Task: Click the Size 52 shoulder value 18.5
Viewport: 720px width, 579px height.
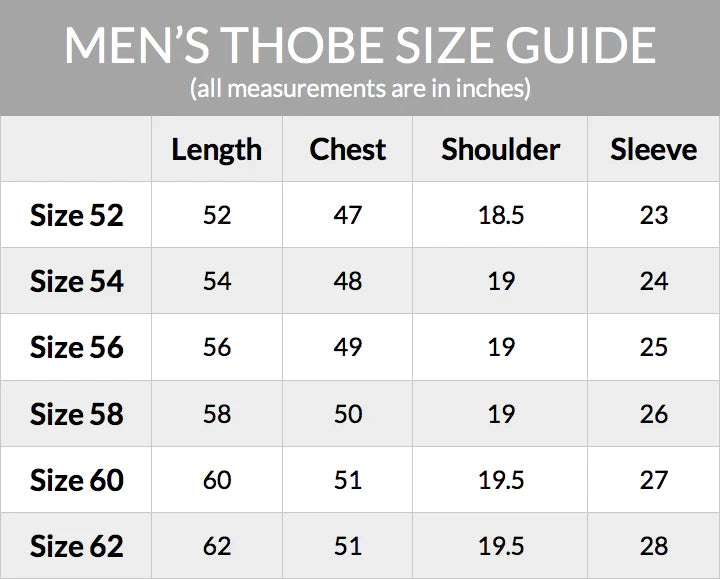Action: [501, 215]
